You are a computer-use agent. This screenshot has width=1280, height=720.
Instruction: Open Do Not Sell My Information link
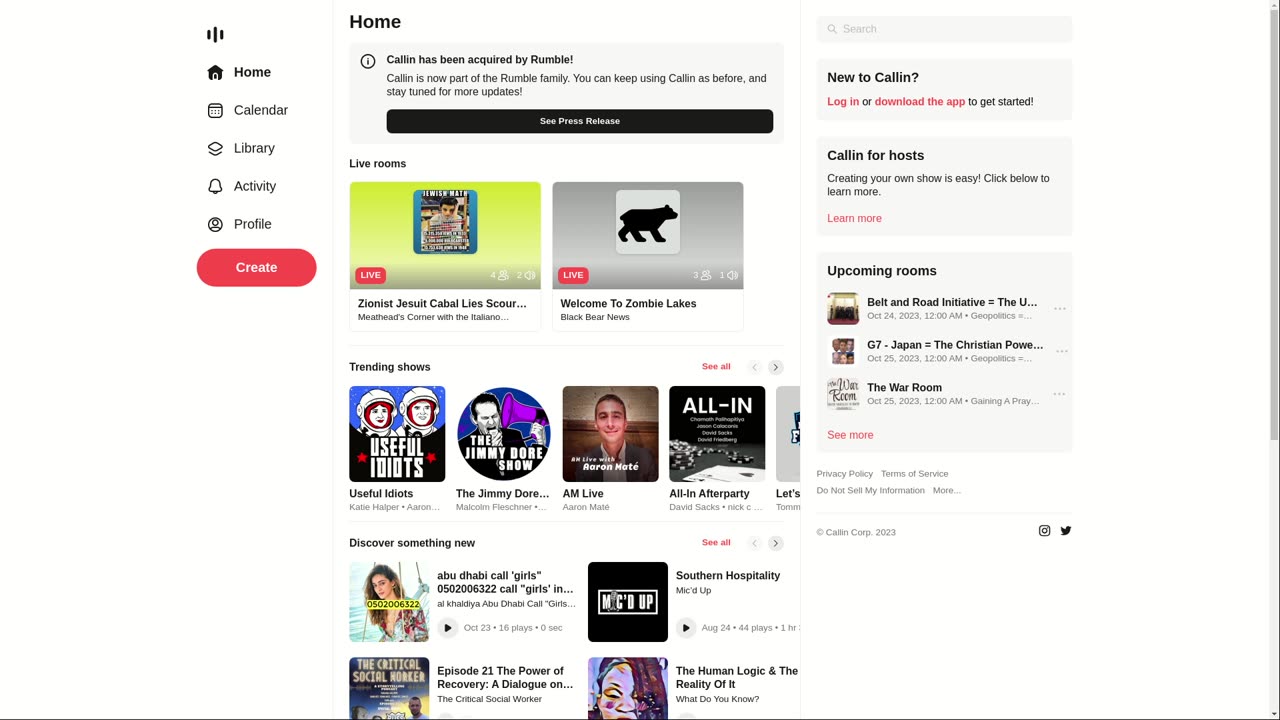(x=871, y=490)
